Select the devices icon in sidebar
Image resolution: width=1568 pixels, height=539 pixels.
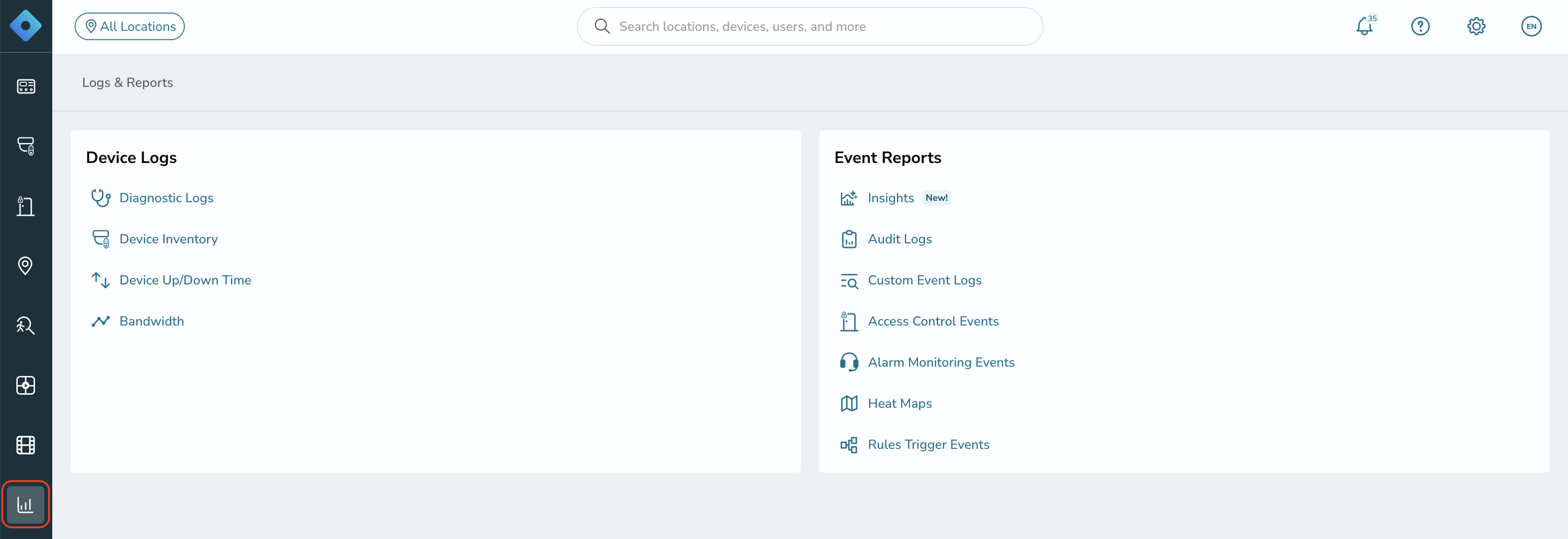(26, 146)
